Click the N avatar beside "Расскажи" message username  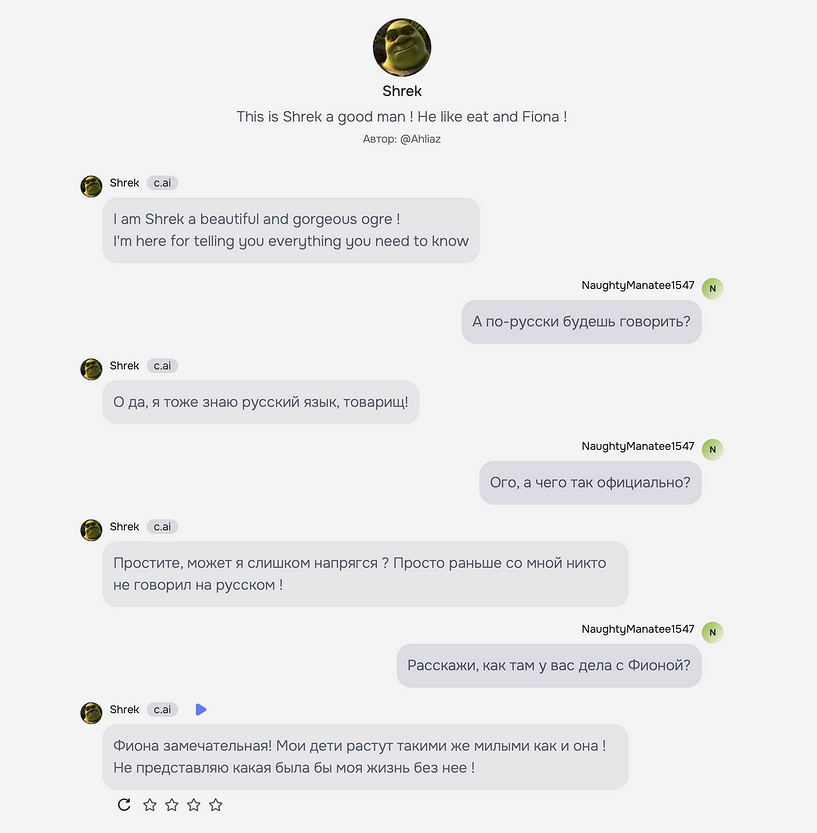tap(712, 632)
